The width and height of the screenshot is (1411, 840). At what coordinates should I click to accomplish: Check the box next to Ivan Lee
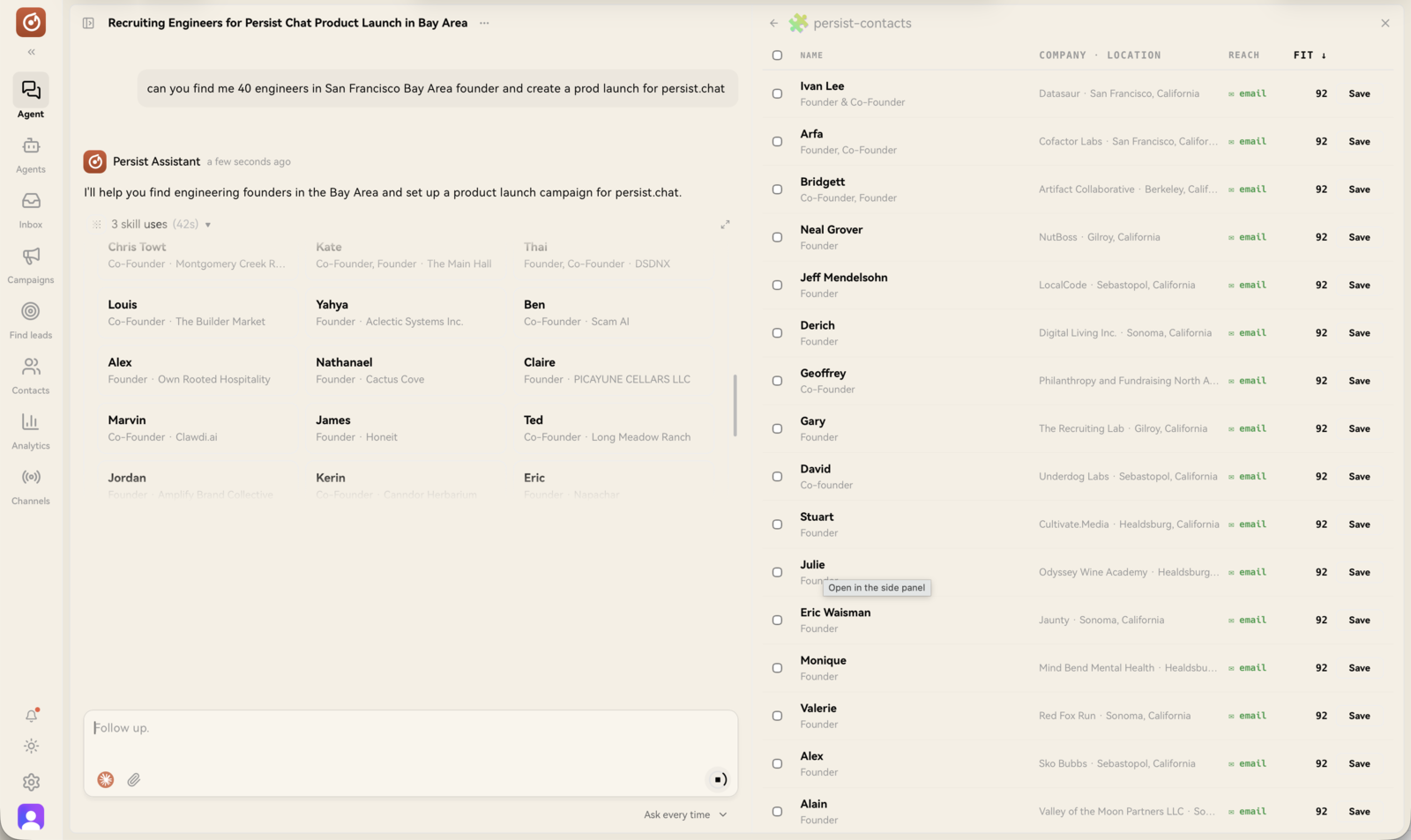pyautogui.click(x=777, y=93)
